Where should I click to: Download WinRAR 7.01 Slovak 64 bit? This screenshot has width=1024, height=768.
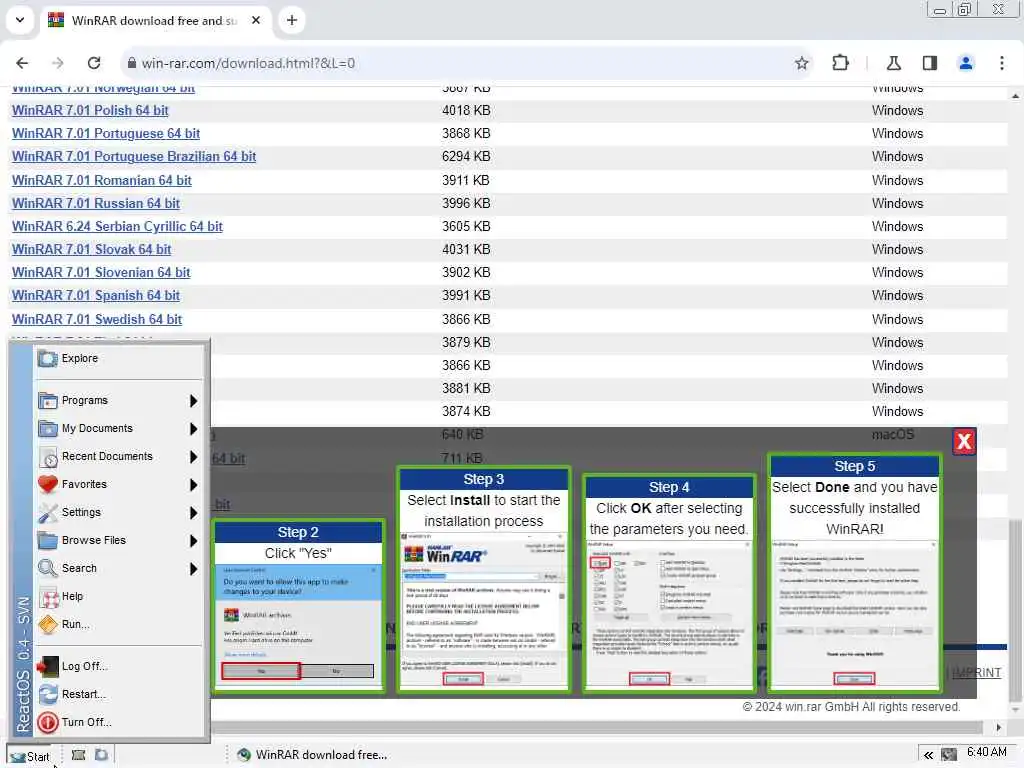(91, 249)
